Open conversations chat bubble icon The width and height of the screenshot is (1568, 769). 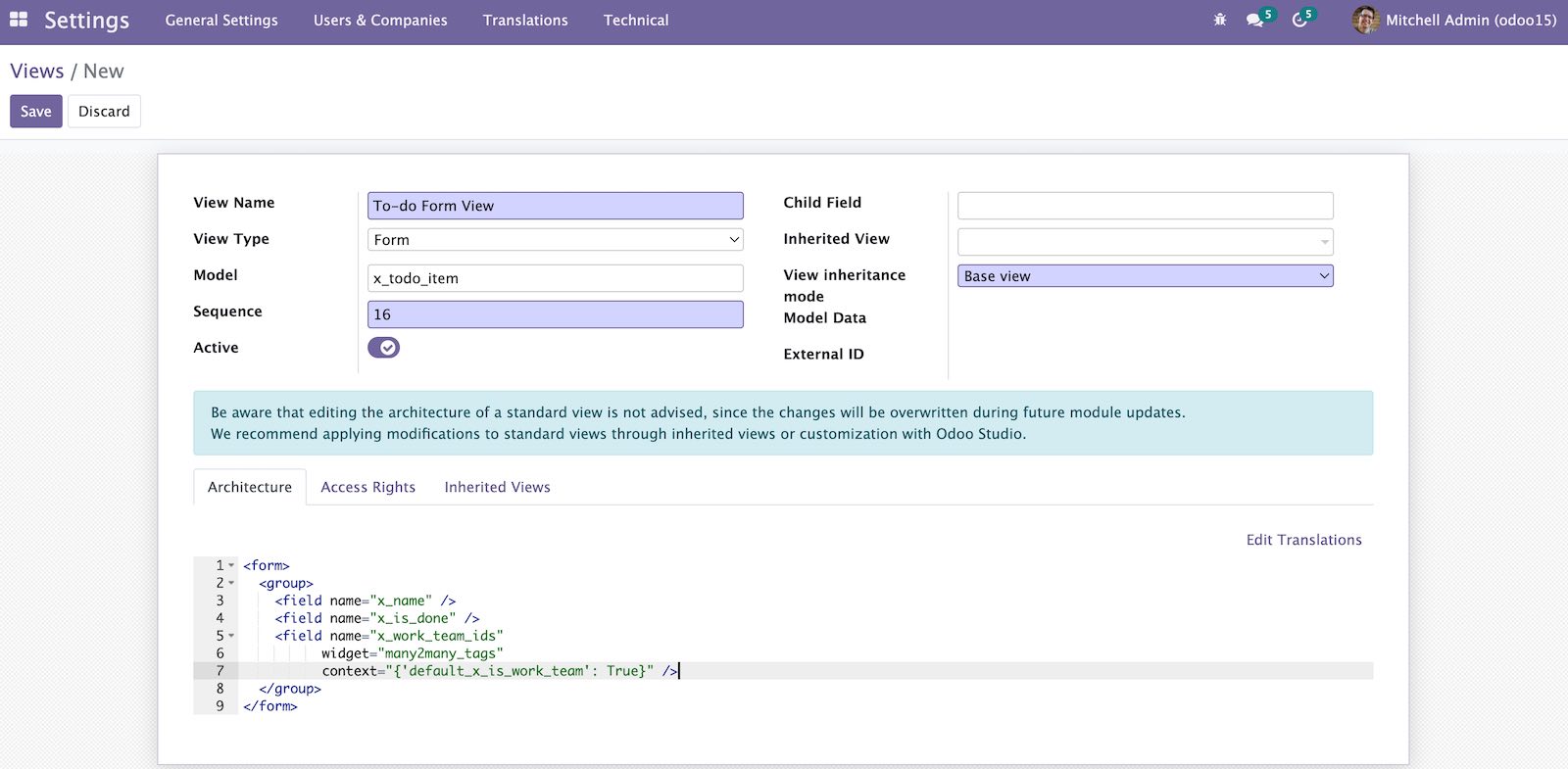click(x=1255, y=20)
